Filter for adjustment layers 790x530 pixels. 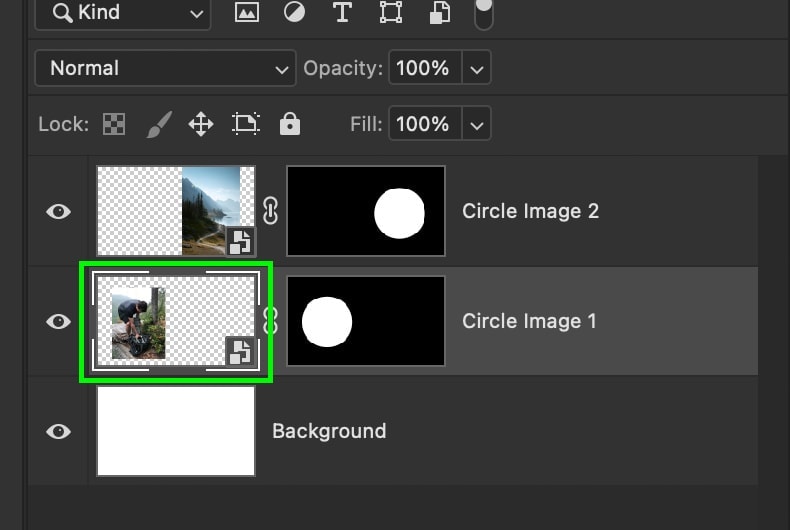[x=294, y=12]
